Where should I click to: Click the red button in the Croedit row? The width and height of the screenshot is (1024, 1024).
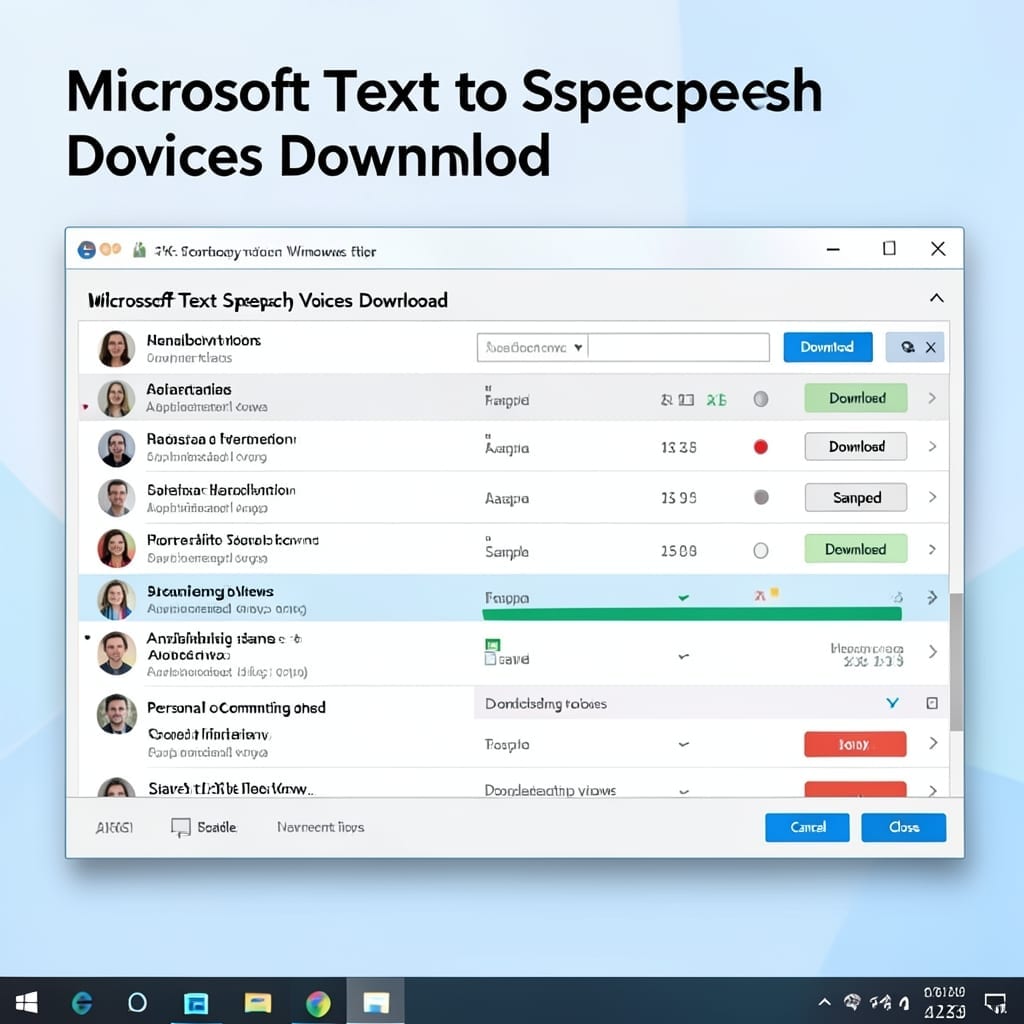pos(855,744)
